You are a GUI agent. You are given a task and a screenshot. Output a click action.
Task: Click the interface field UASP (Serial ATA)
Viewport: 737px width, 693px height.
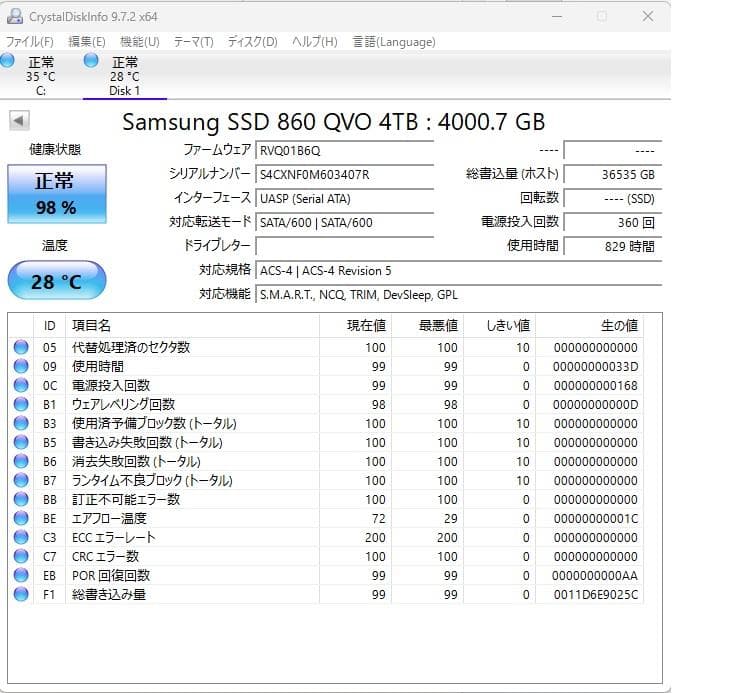(345, 198)
